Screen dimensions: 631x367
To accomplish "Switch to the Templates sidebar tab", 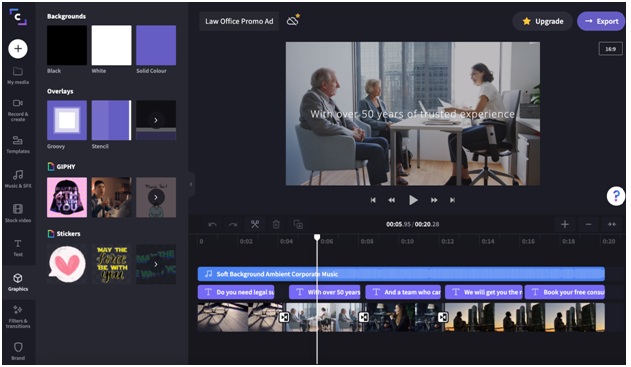I will click(18, 145).
